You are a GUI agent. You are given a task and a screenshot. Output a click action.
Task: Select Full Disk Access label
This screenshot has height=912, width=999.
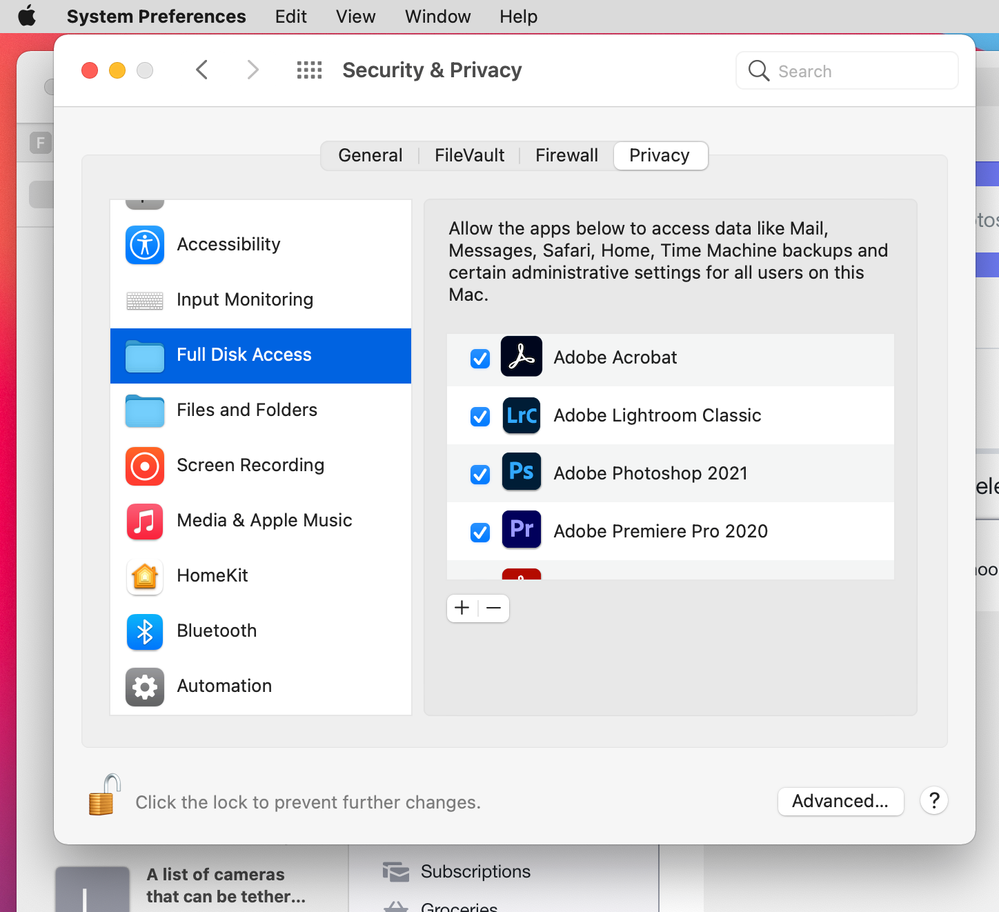pos(244,354)
